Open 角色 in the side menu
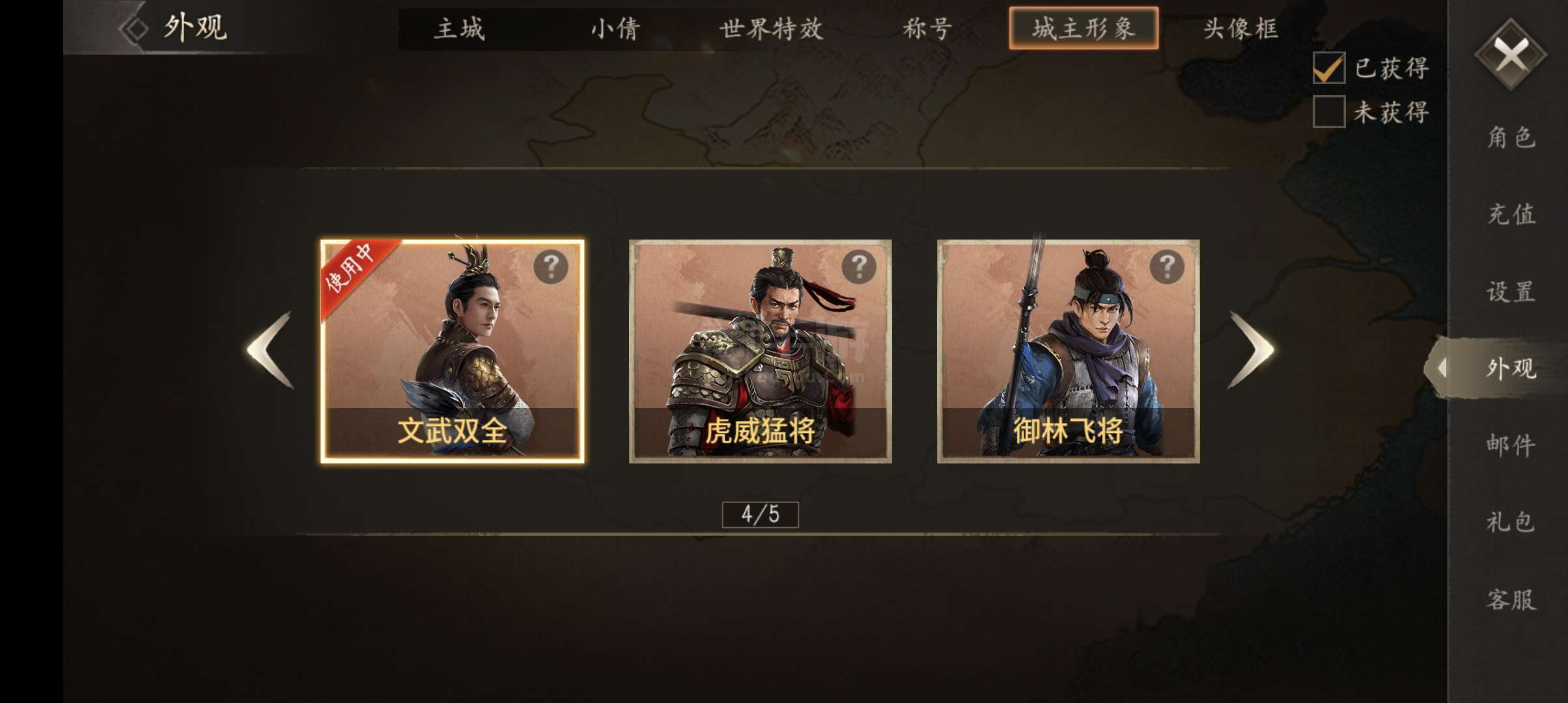This screenshot has width=1568, height=703. (1511, 137)
